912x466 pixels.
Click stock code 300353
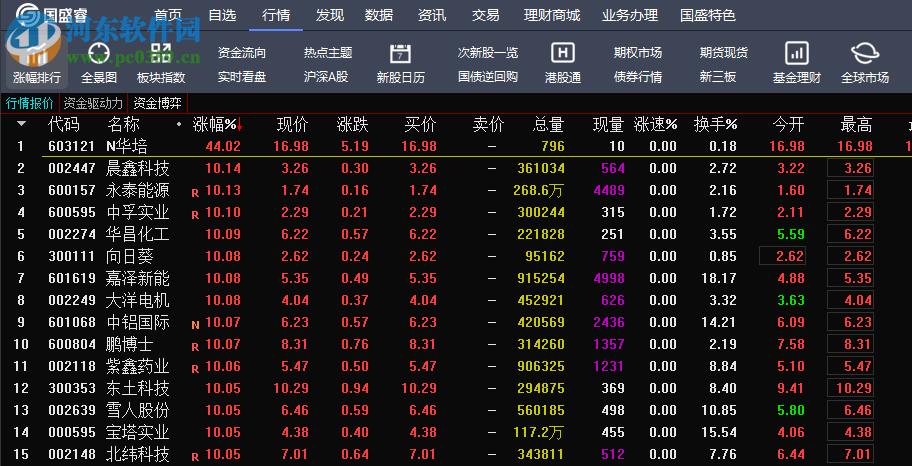tap(72, 388)
